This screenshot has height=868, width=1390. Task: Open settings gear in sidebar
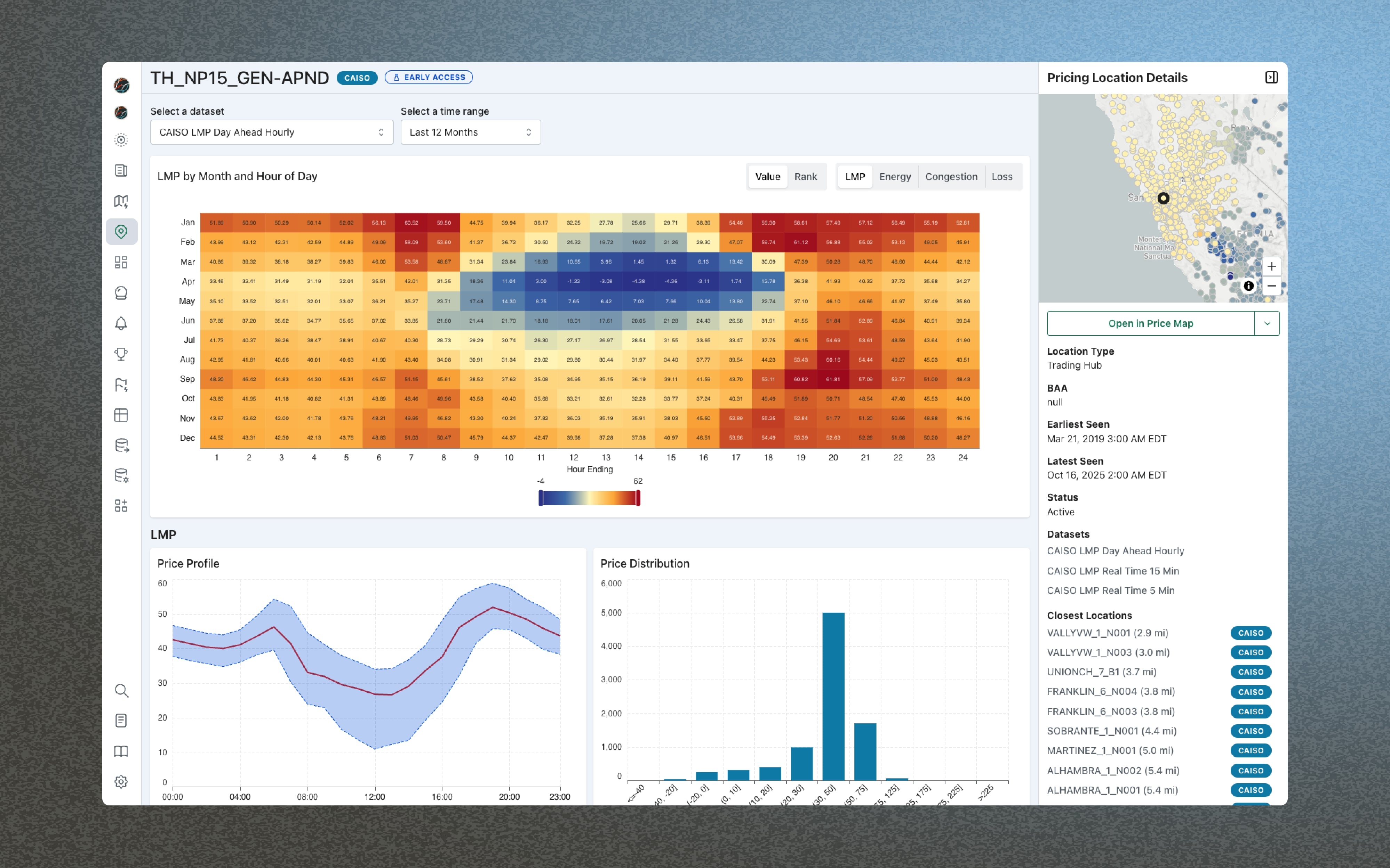point(121,781)
